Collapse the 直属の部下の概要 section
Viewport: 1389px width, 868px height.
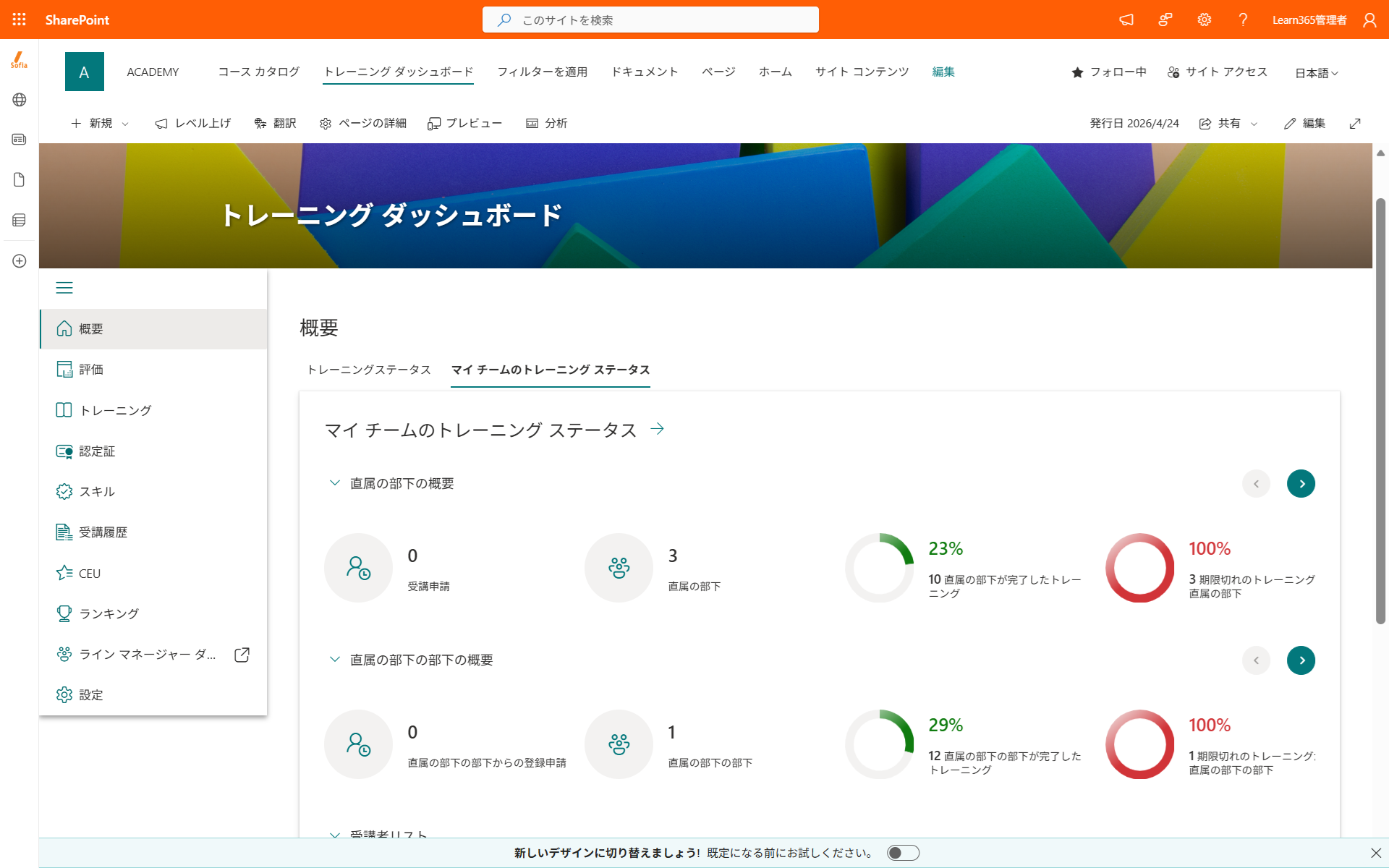click(x=334, y=483)
